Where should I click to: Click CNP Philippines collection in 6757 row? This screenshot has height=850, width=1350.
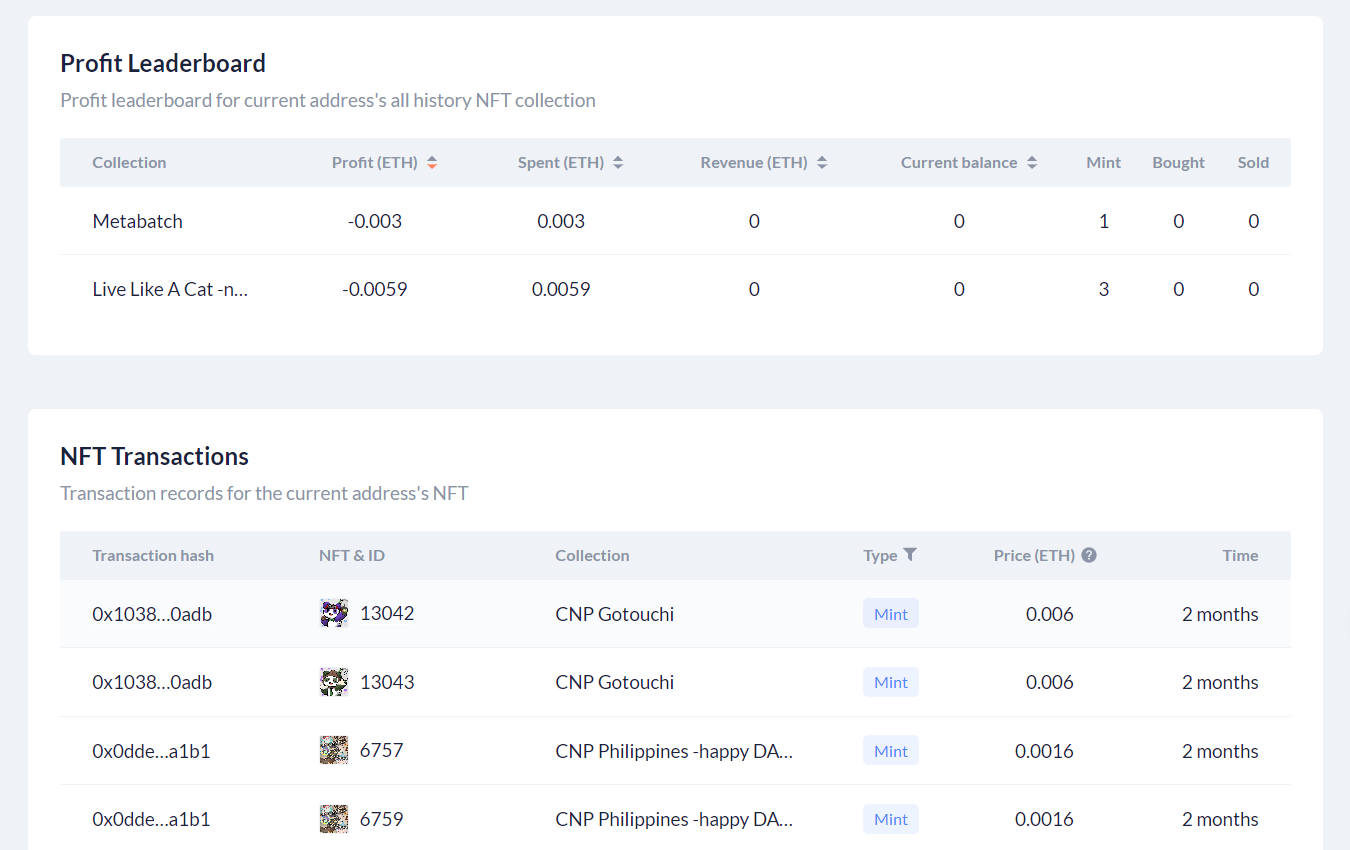[674, 751]
